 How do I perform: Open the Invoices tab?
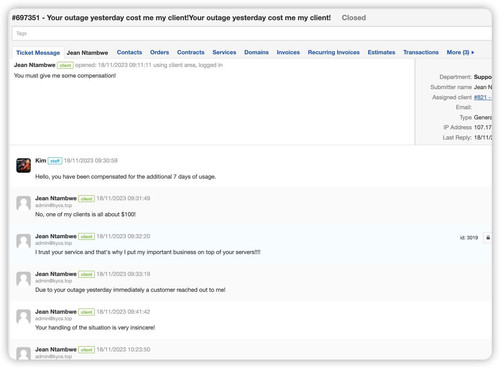click(288, 52)
